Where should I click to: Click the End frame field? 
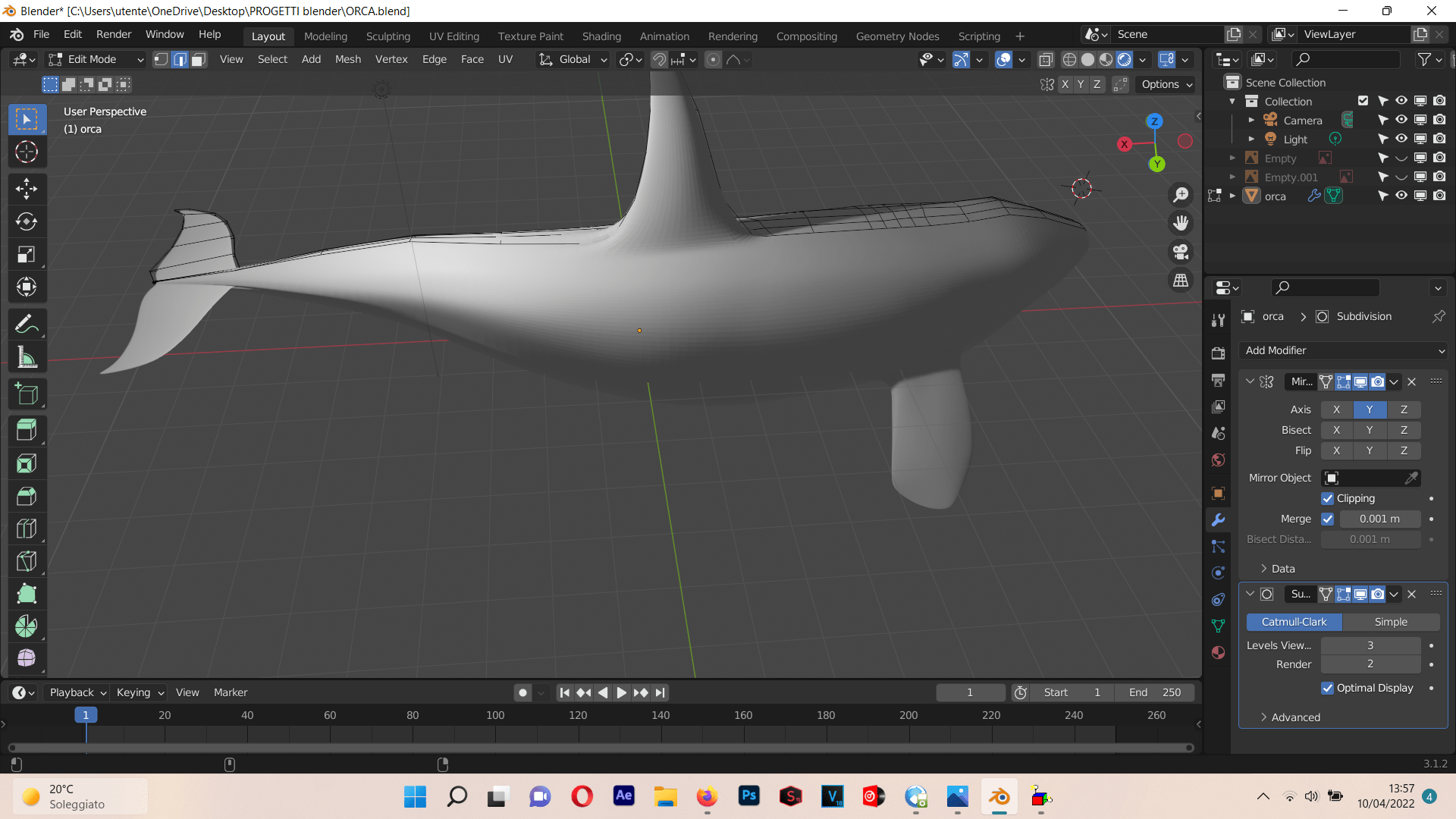[x=1154, y=692]
